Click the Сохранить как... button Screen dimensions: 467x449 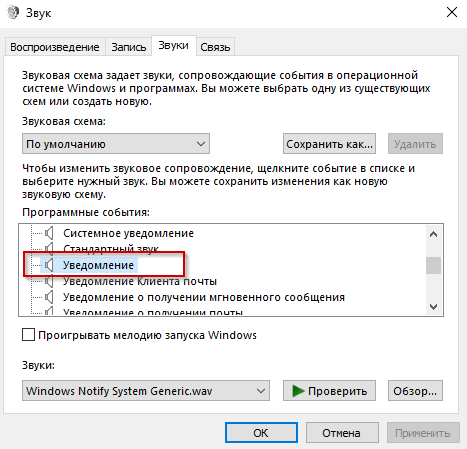click(x=329, y=144)
